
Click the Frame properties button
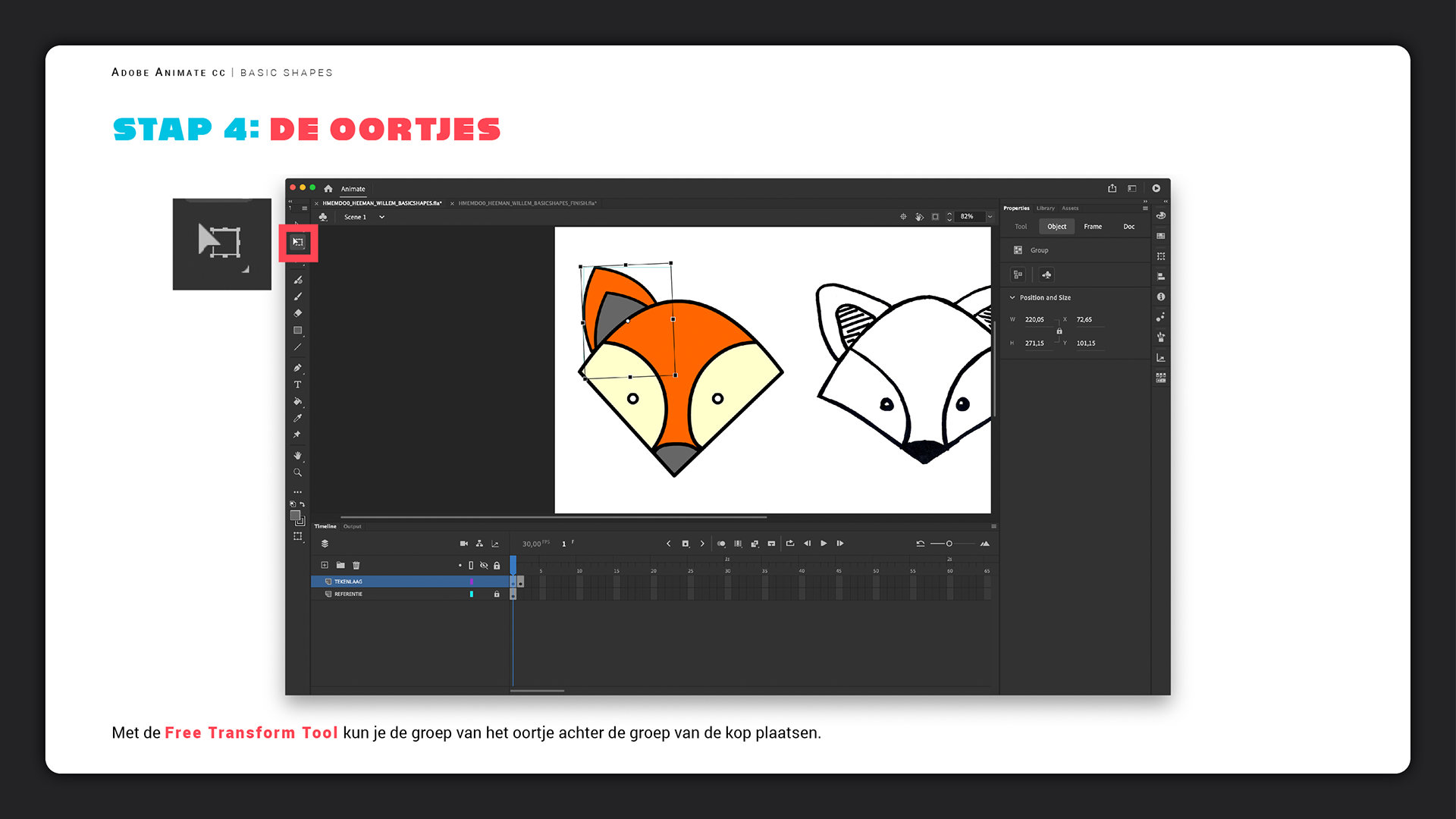pyautogui.click(x=1093, y=227)
